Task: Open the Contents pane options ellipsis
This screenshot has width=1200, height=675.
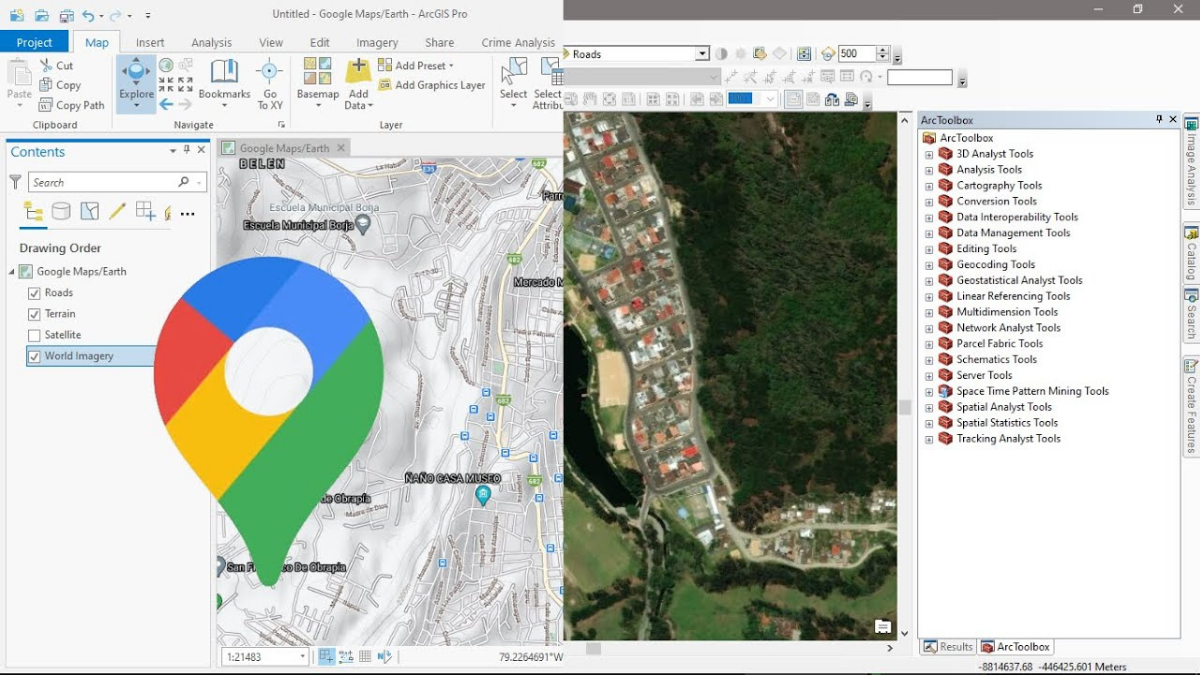Action: coord(187,213)
